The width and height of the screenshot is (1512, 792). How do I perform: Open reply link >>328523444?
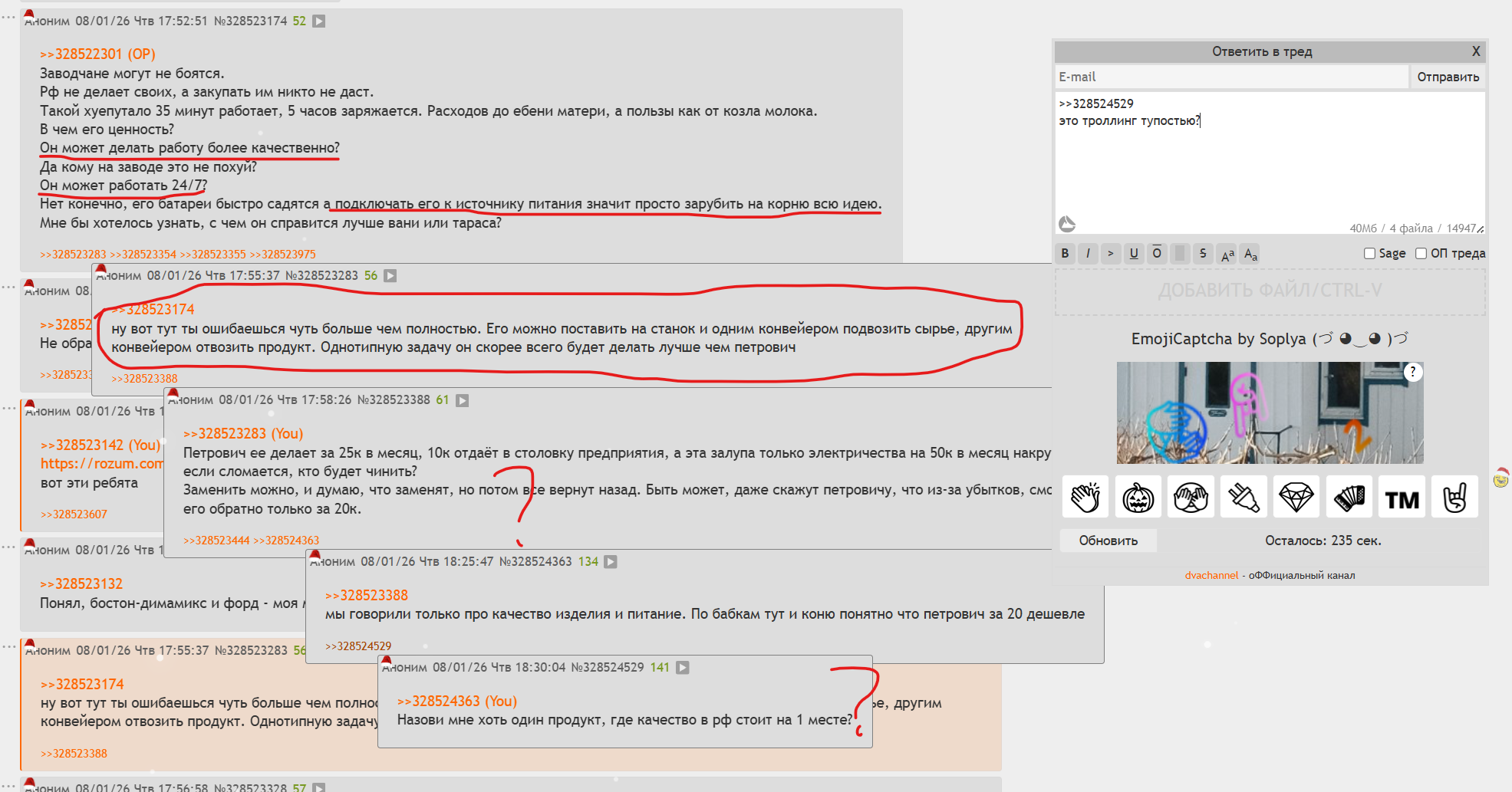click(216, 541)
